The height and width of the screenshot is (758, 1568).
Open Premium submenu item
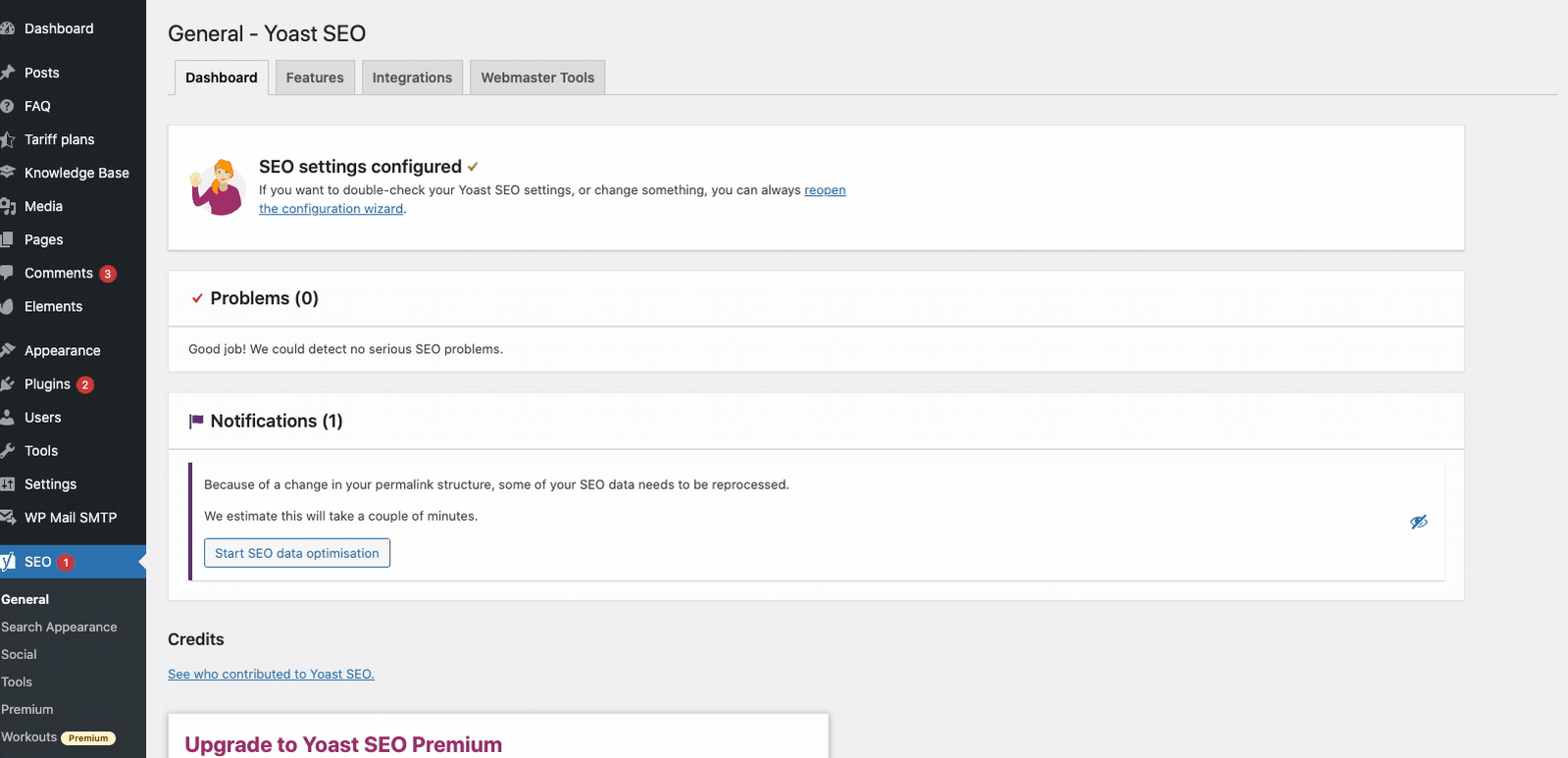click(27, 709)
